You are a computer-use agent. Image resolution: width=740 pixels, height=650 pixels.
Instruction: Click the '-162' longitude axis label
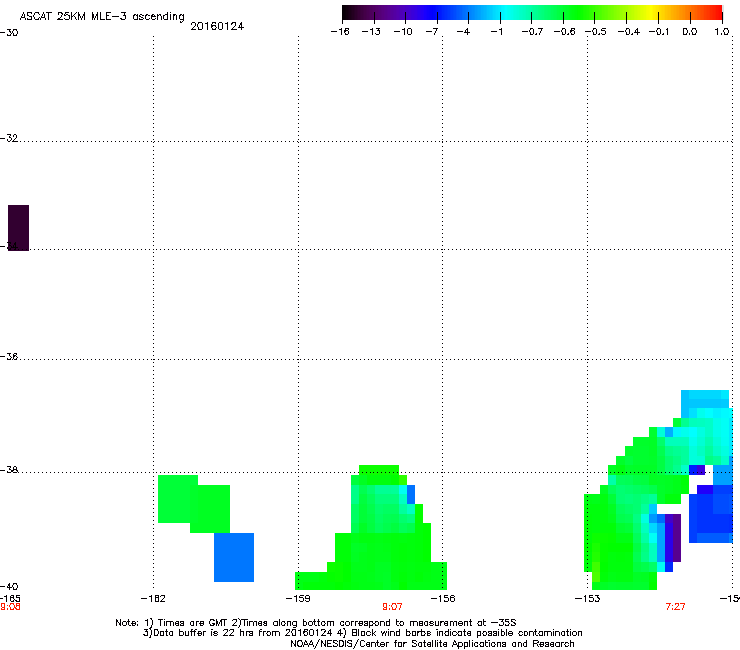153,599
